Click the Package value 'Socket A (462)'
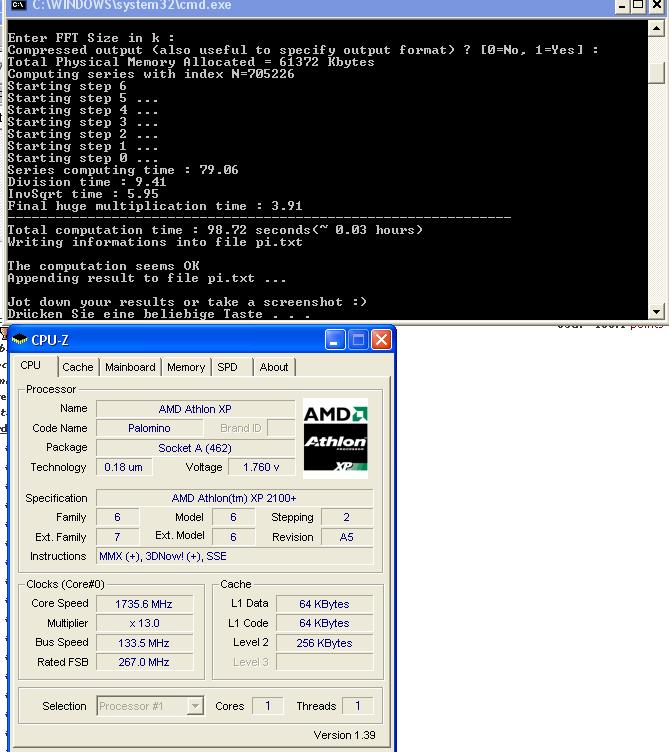The image size is (669, 752). click(195, 448)
